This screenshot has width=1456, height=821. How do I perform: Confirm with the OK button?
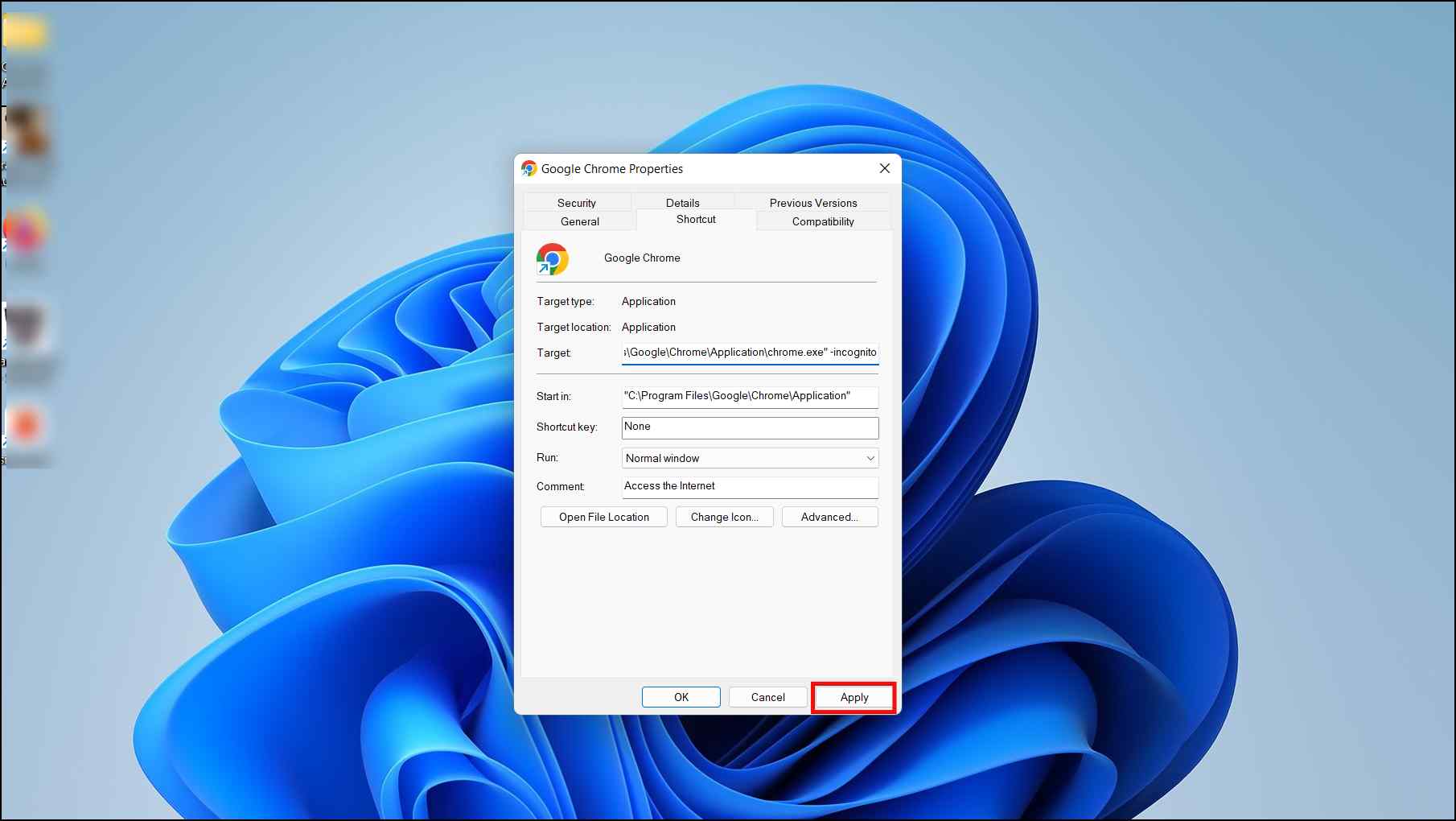click(681, 697)
